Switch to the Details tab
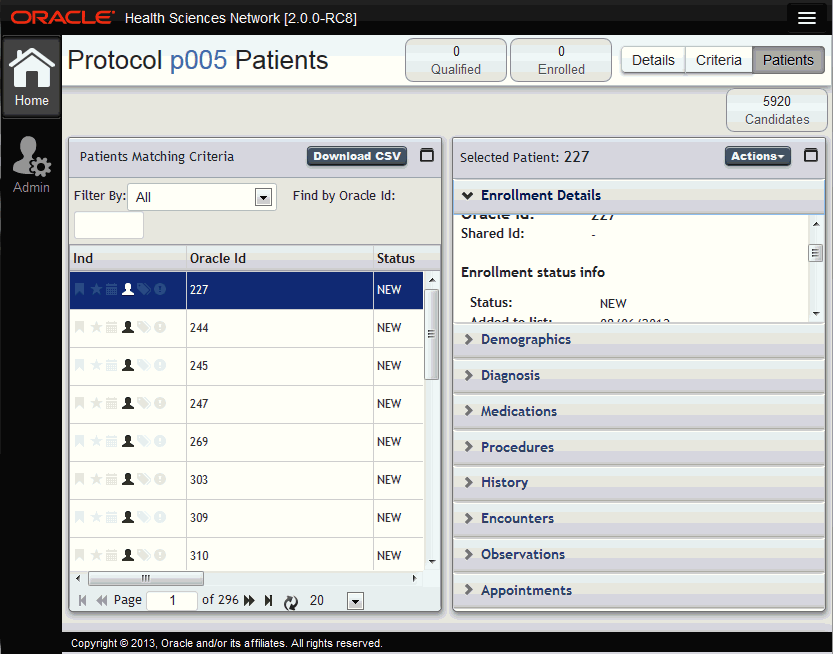 (x=653, y=60)
